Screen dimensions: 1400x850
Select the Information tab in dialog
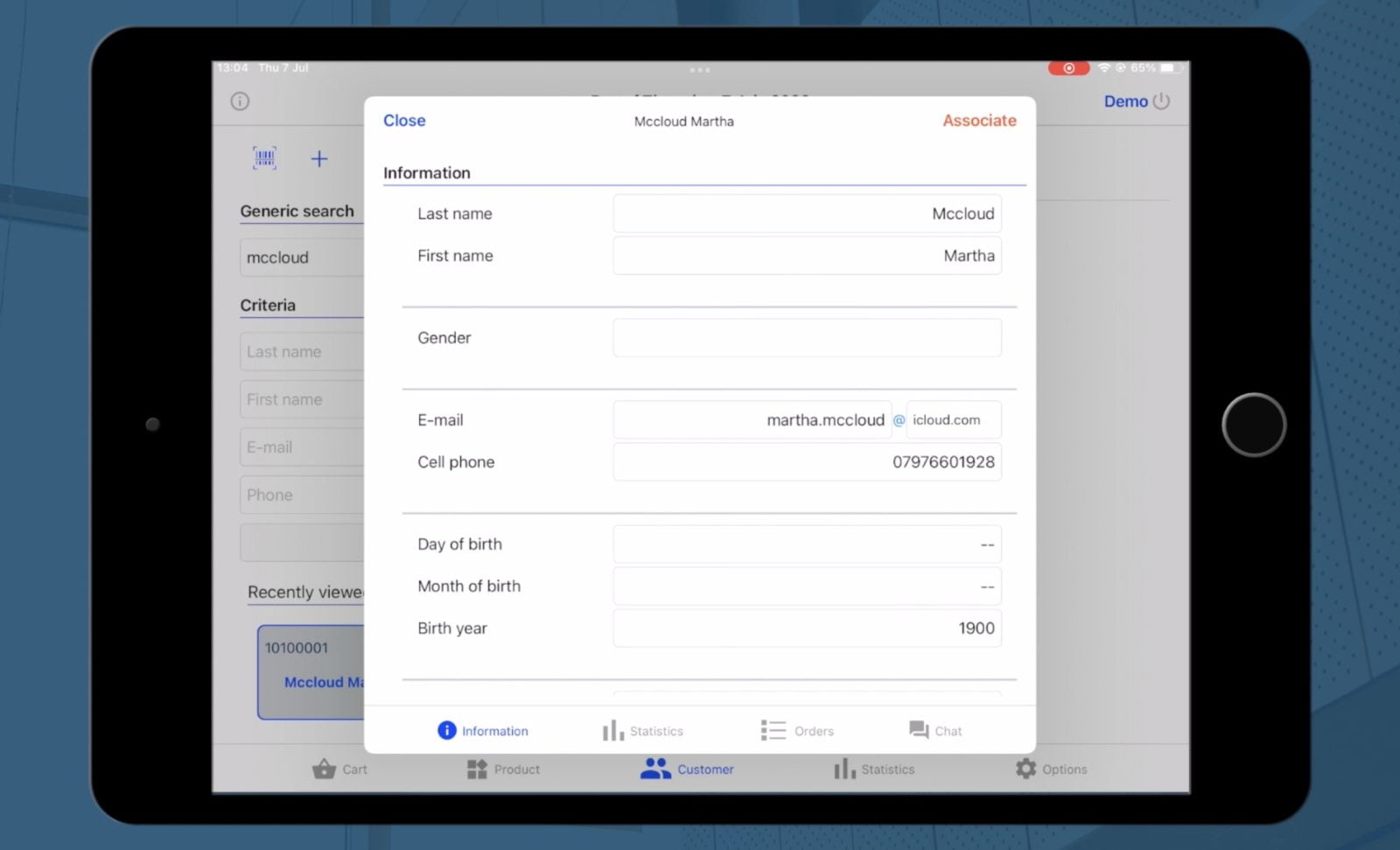pyautogui.click(x=483, y=730)
